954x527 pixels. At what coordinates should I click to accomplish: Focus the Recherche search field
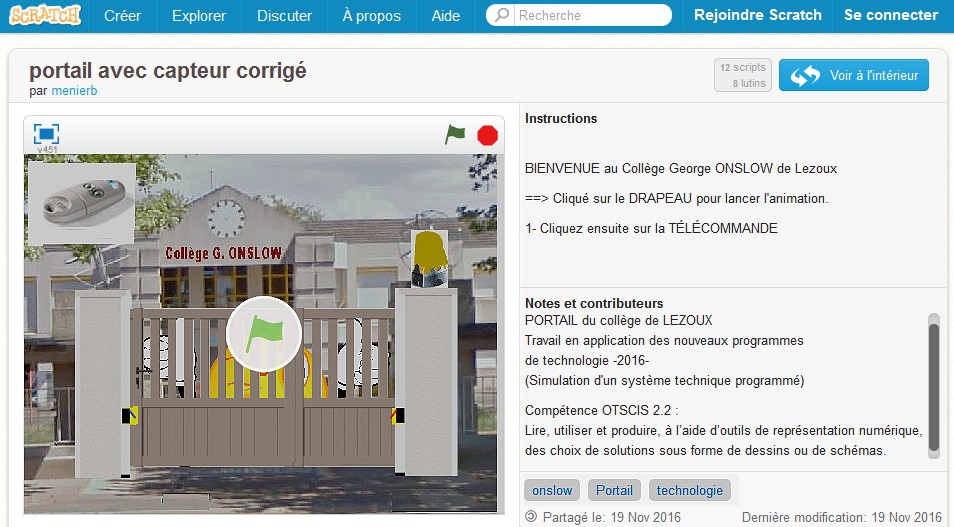[x=579, y=15]
